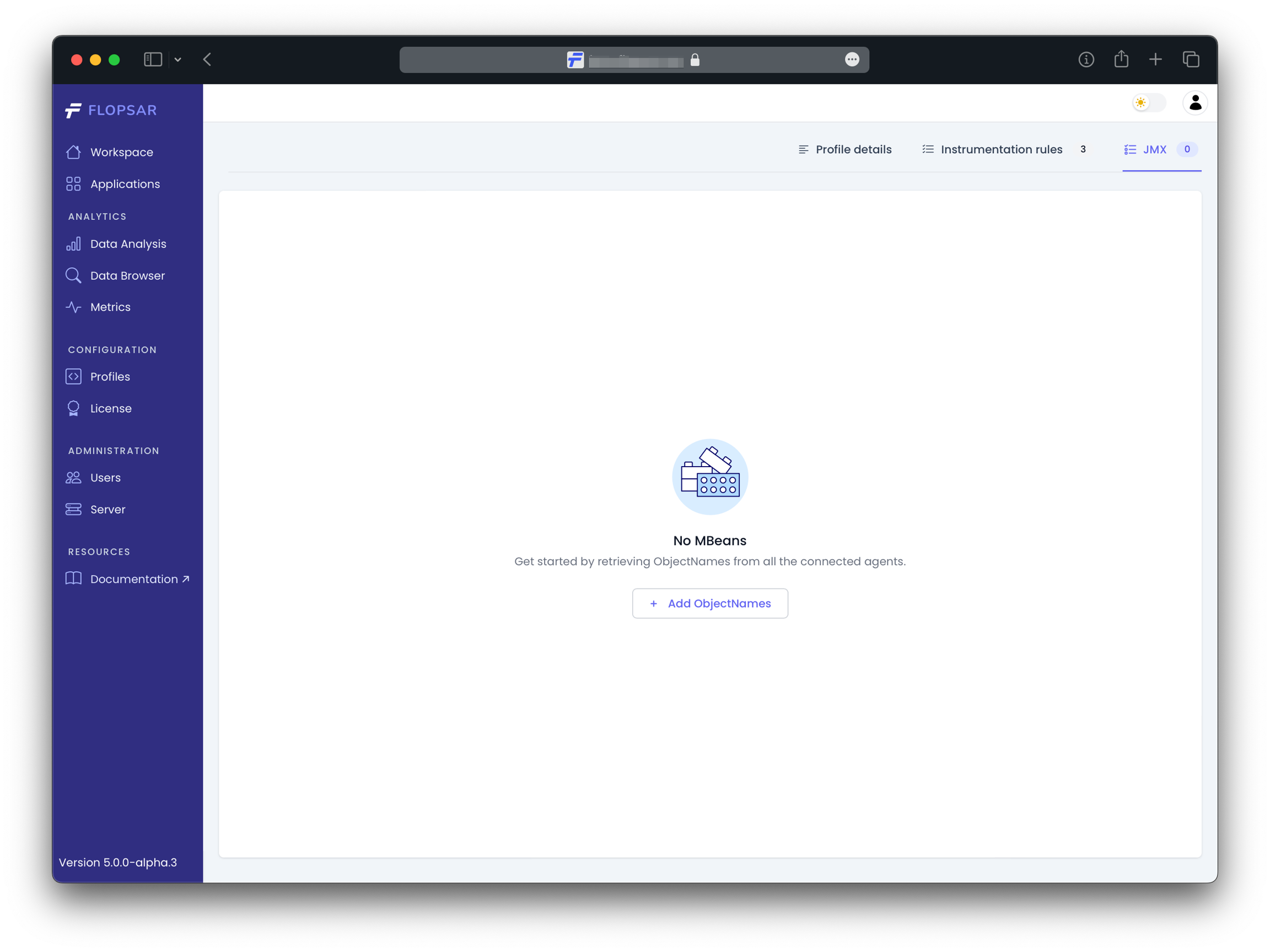Switch to the Instrumentation rules tab
Screen dimensions: 1270x952
1000,149
